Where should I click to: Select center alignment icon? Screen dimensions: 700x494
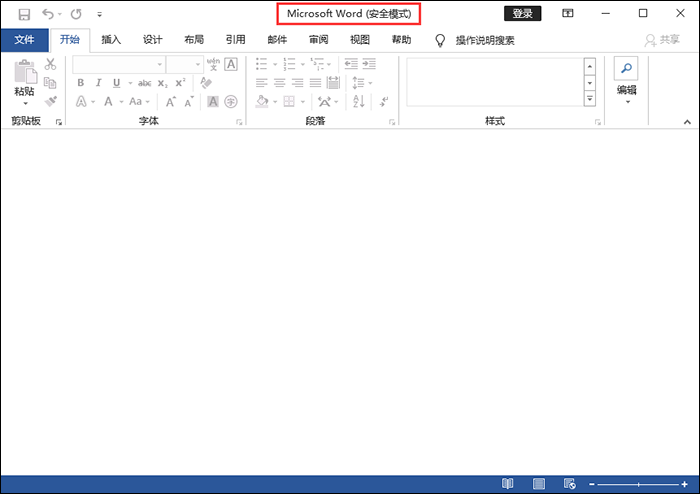click(279, 83)
